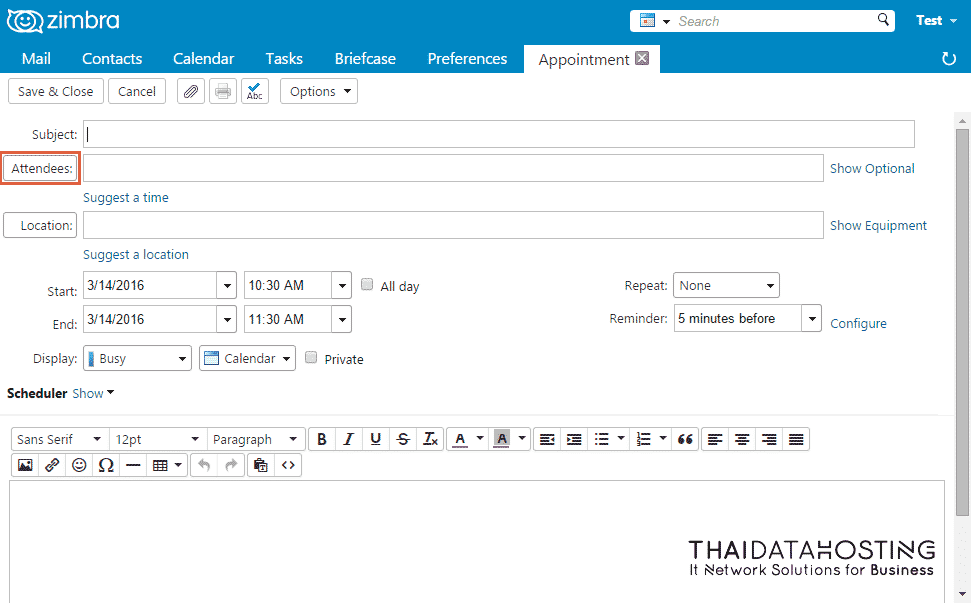Click the attachment paperclip icon
This screenshot has width=971, height=603.
[191, 92]
